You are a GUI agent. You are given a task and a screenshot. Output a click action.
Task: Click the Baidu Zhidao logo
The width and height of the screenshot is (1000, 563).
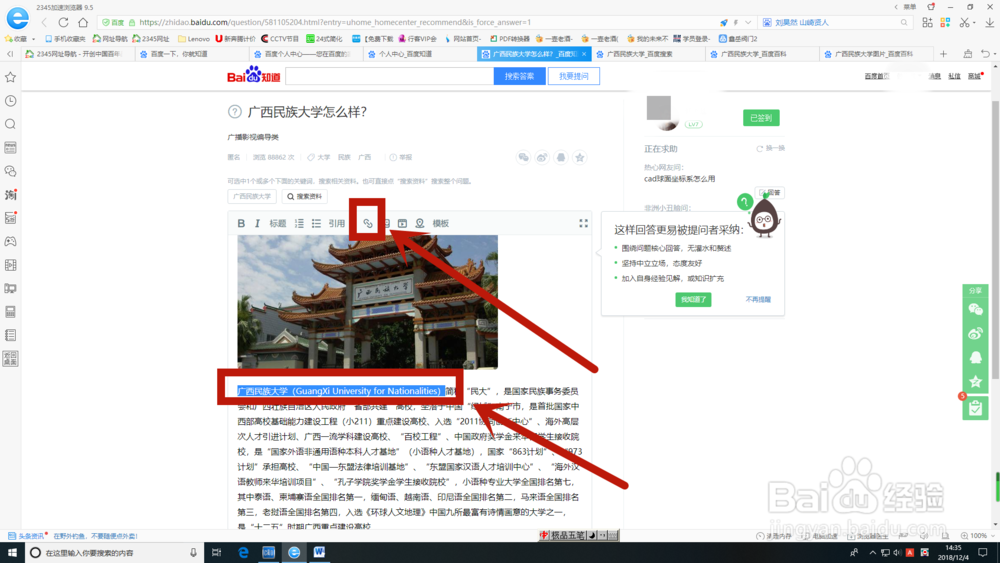coord(254,75)
